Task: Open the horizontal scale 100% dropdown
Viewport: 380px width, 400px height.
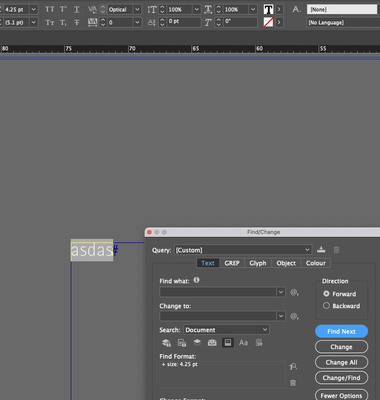Action: click(253, 10)
